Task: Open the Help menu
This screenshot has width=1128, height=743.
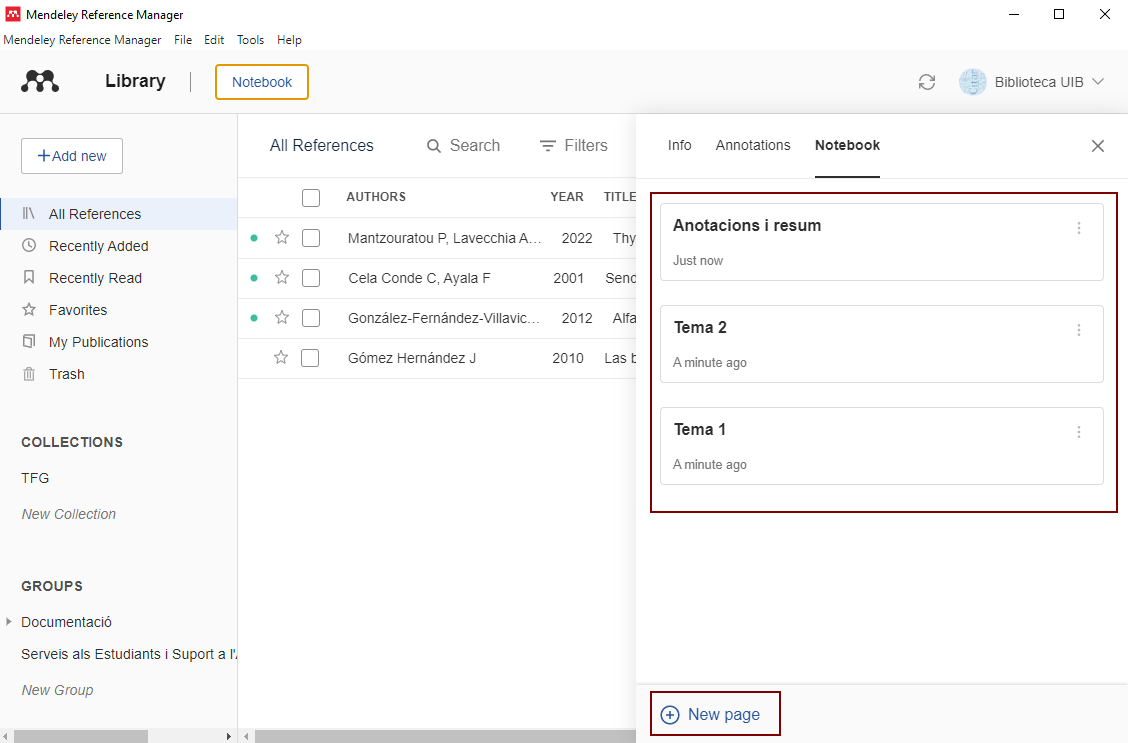Action: coord(289,40)
